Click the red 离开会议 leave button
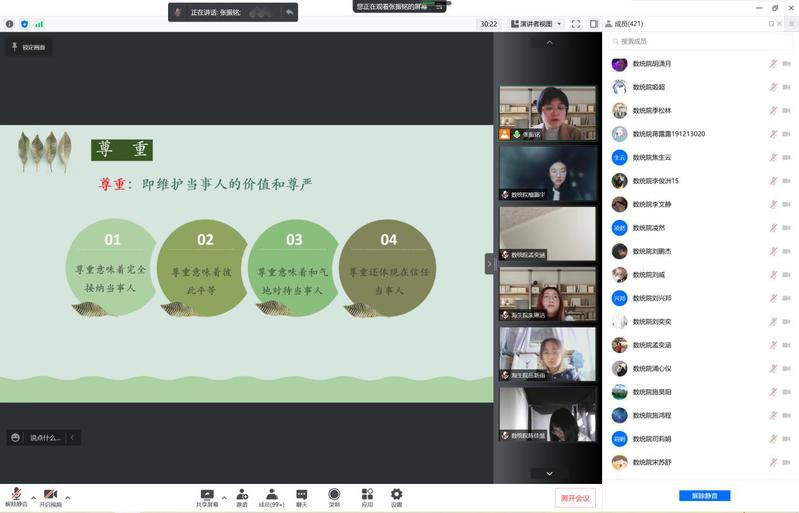The width and height of the screenshot is (799, 513). click(x=575, y=497)
